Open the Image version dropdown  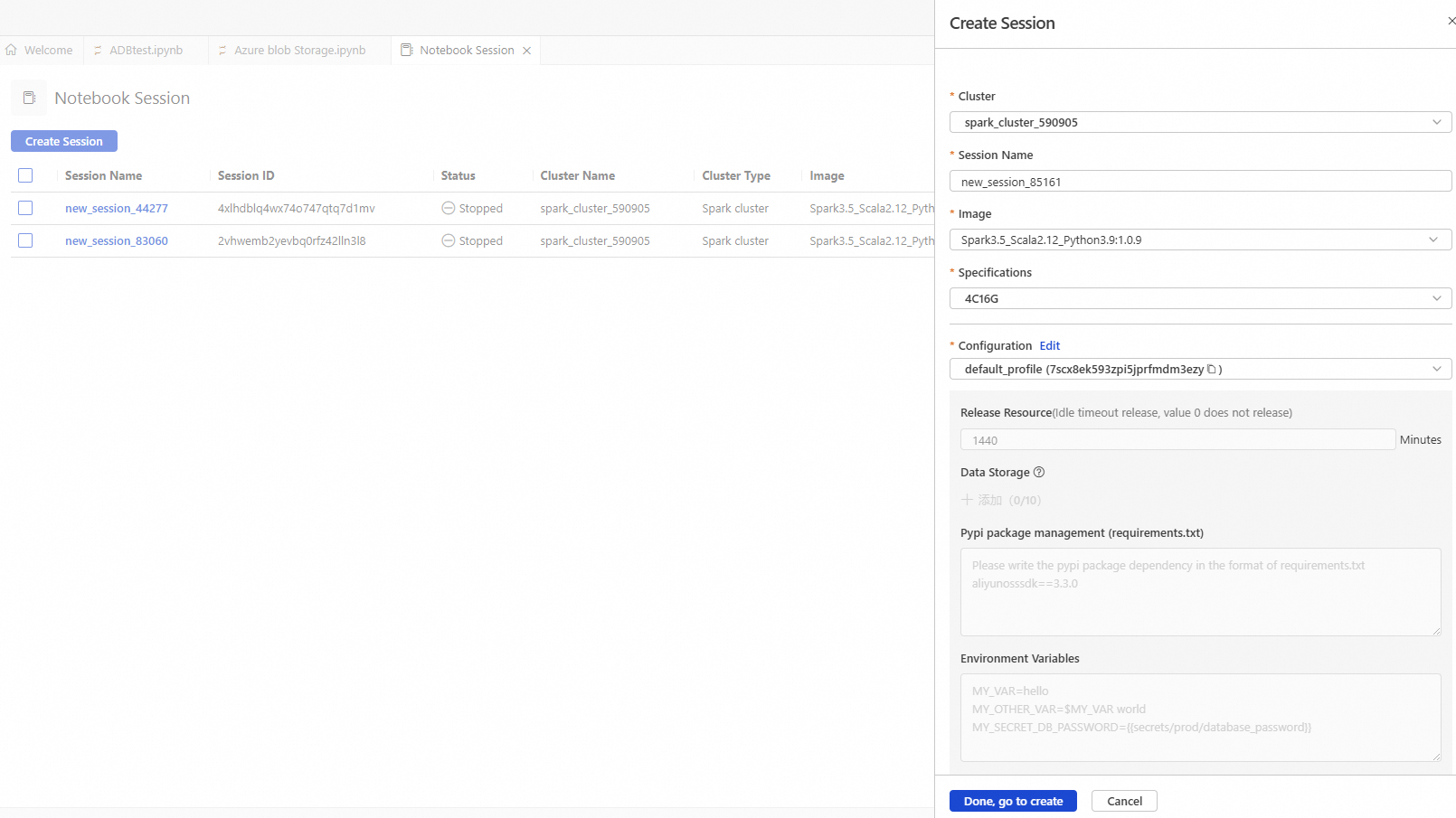[x=1200, y=240]
